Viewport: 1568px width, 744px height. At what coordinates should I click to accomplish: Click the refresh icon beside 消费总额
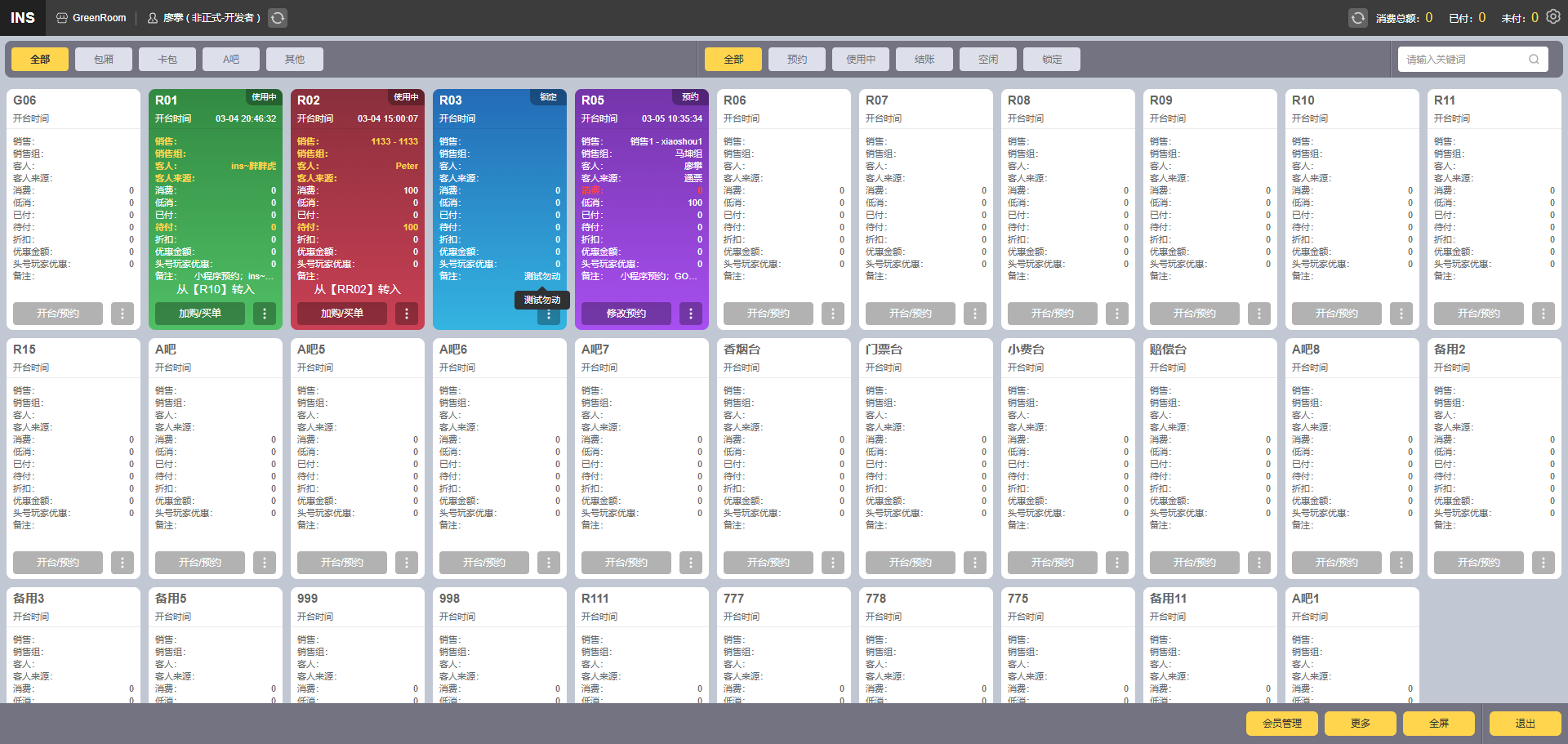click(1357, 18)
